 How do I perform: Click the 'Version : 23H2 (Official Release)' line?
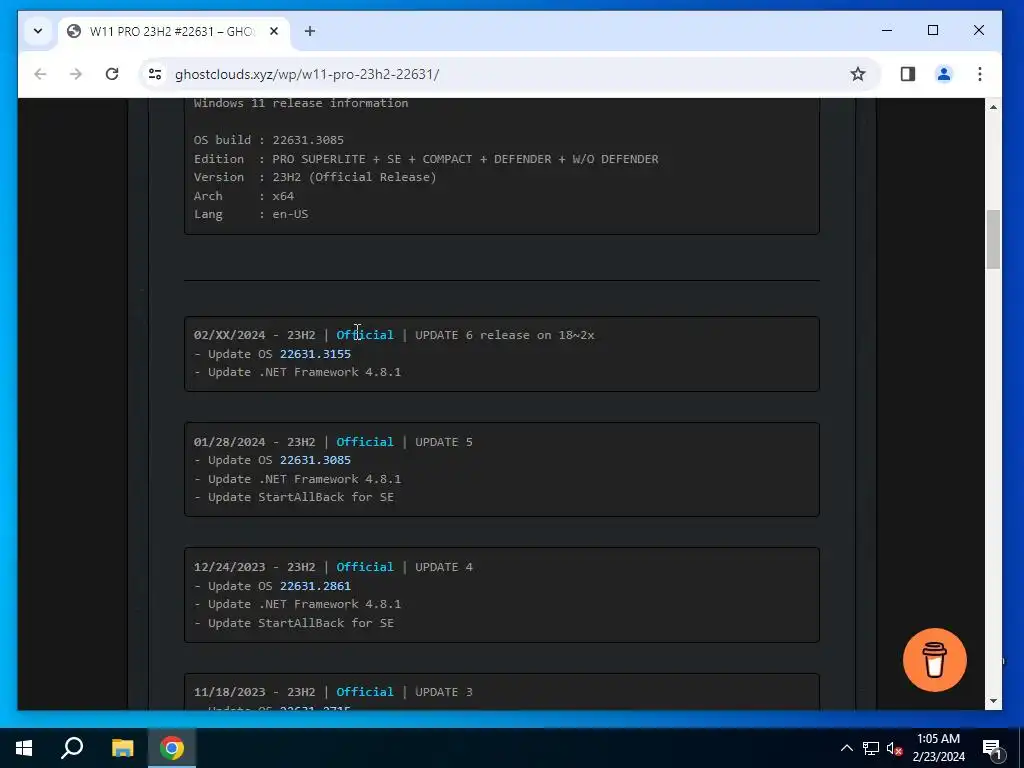point(315,177)
